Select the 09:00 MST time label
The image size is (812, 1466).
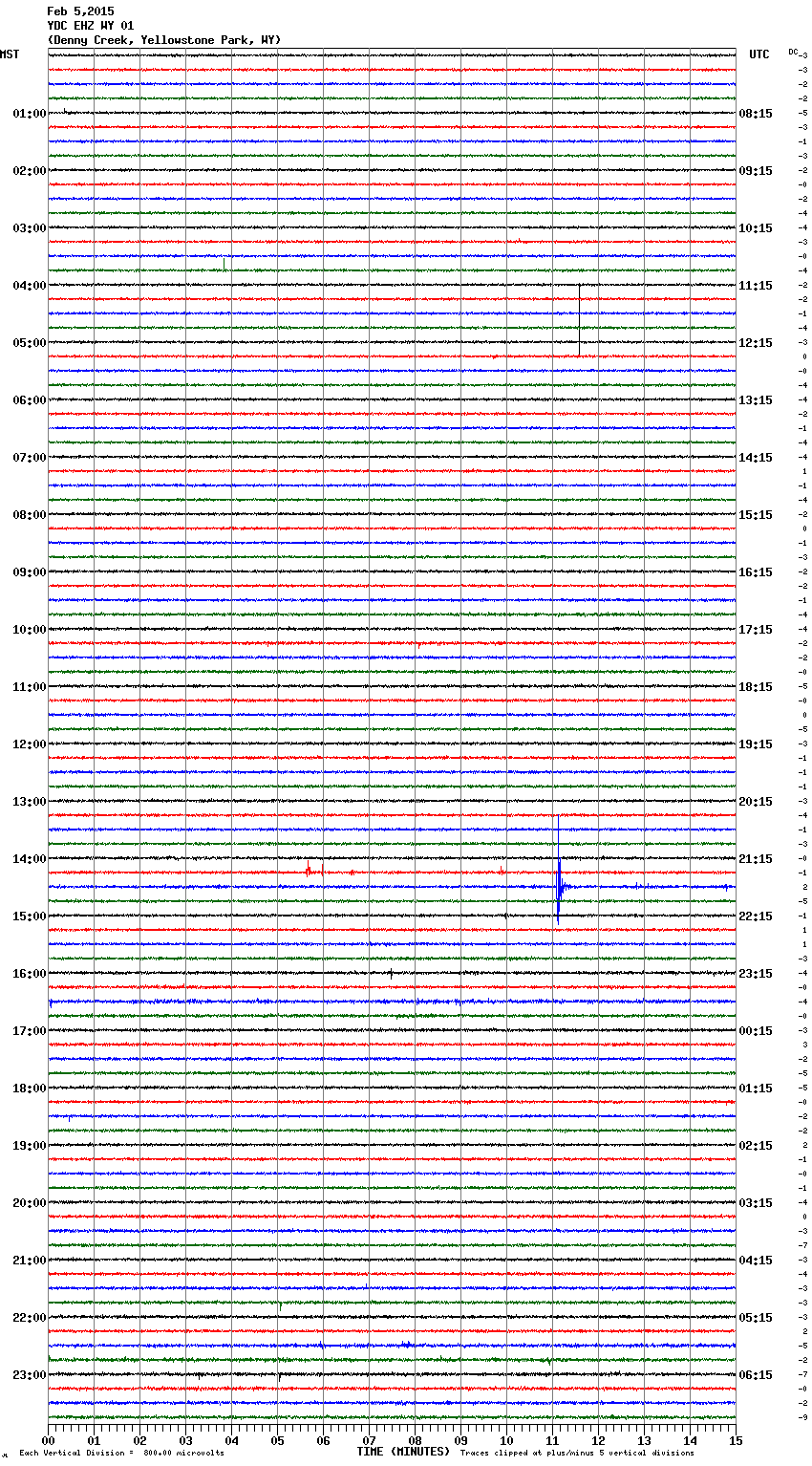tap(30, 572)
